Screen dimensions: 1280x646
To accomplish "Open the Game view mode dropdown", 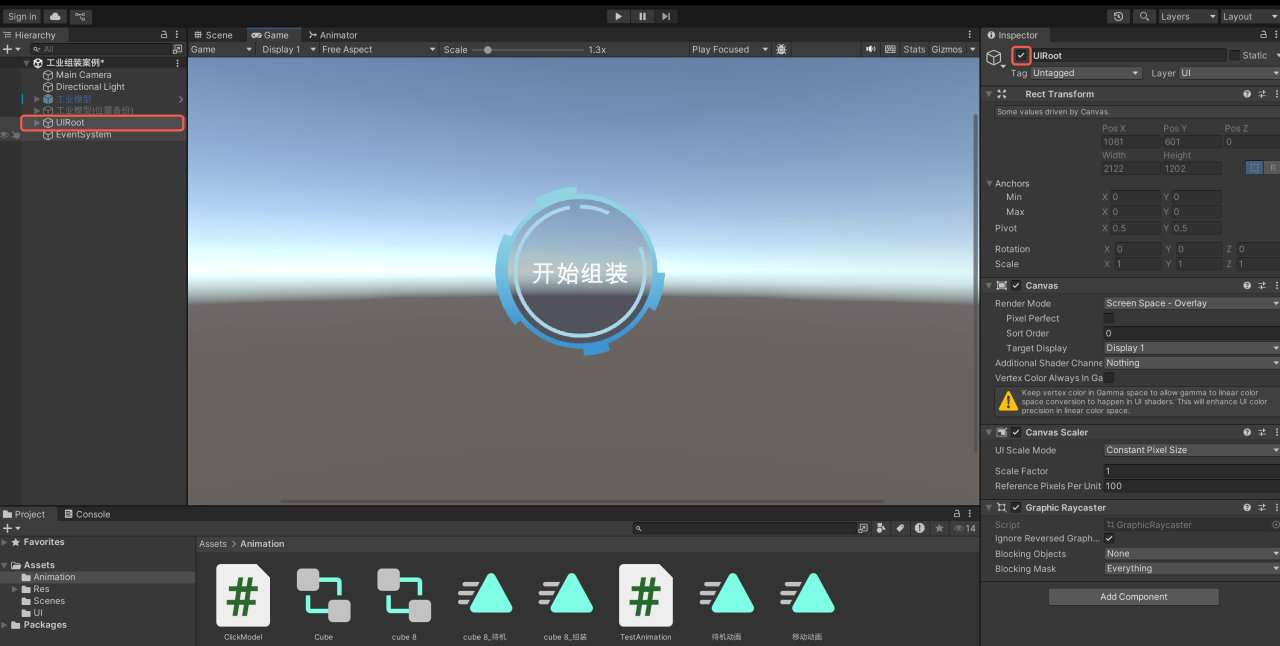I will pyautogui.click(x=221, y=49).
